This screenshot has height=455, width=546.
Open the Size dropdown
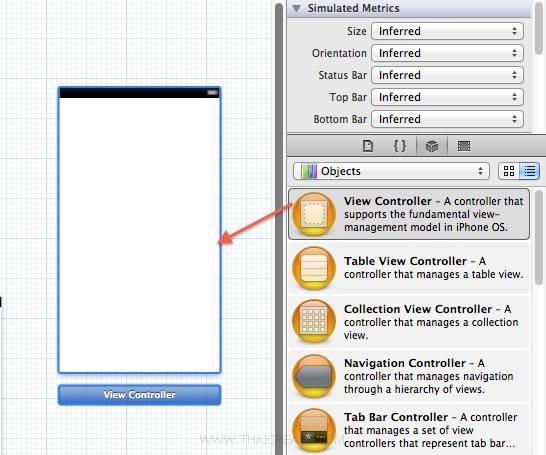(x=447, y=31)
